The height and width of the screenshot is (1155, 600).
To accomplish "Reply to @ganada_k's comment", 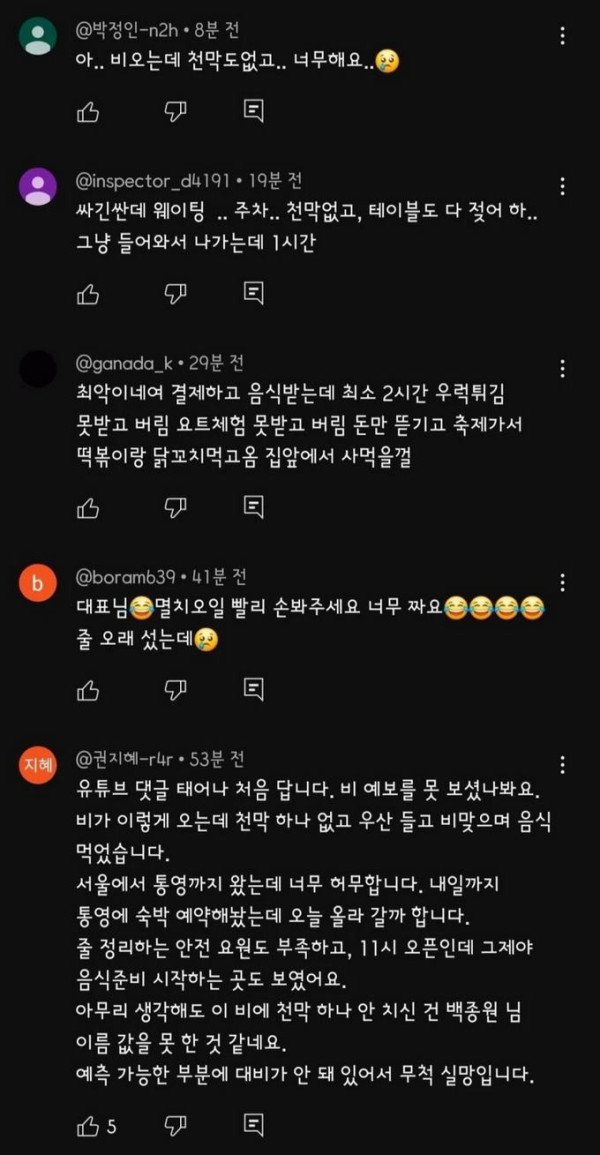I will click(x=253, y=506).
